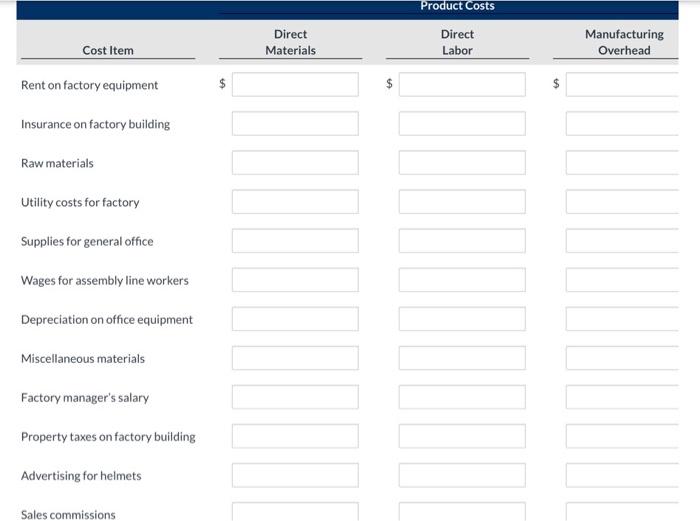The width and height of the screenshot is (700, 521).
Task: Select Direct Labor field for Insurance on factory building
Action: (462, 124)
